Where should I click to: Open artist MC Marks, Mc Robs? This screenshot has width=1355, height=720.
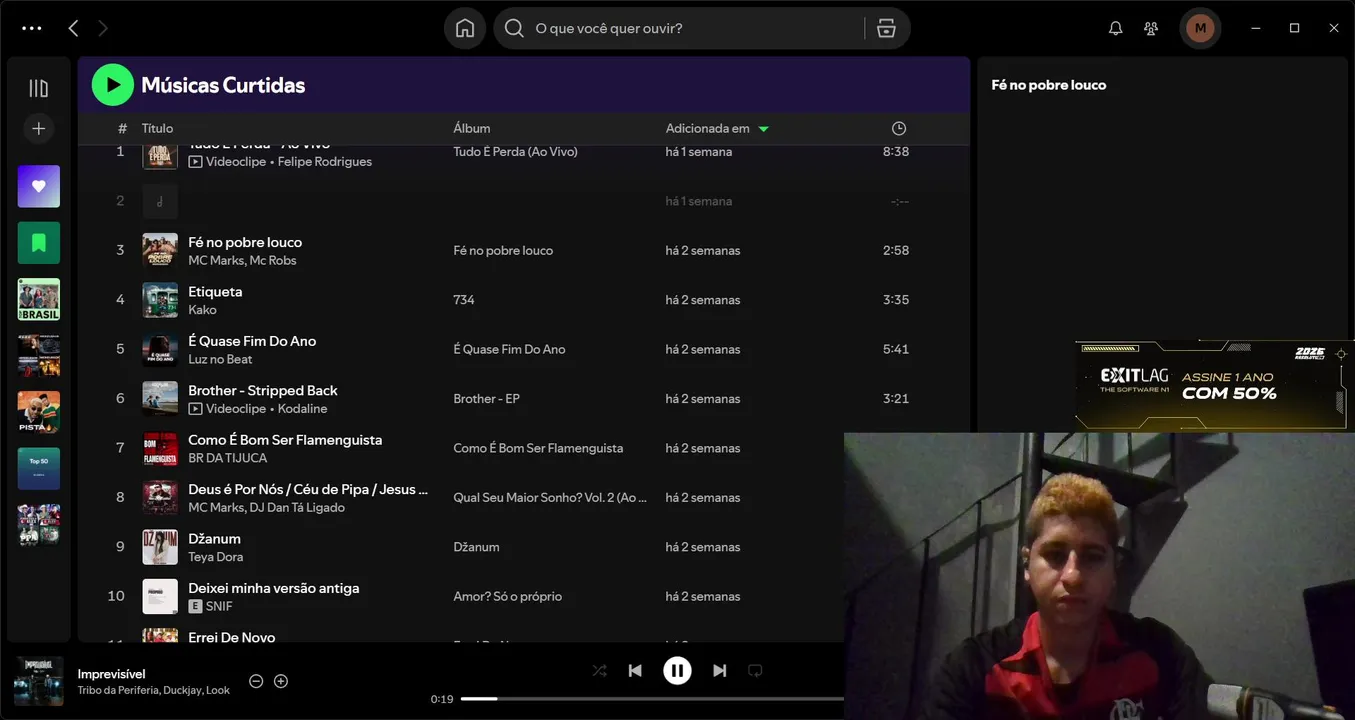242,260
